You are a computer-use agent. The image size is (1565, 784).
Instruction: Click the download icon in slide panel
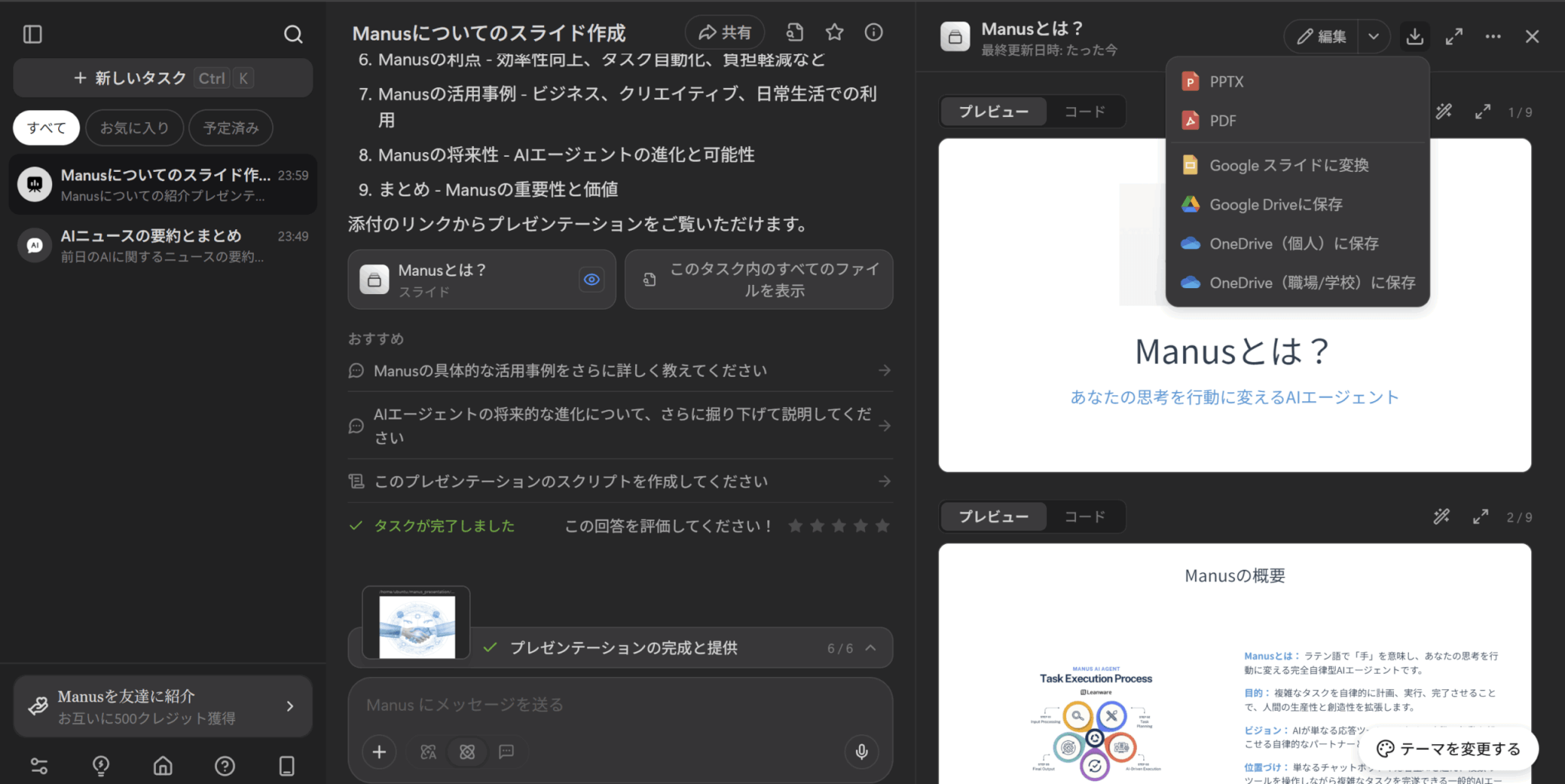(x=1415, y=36)
